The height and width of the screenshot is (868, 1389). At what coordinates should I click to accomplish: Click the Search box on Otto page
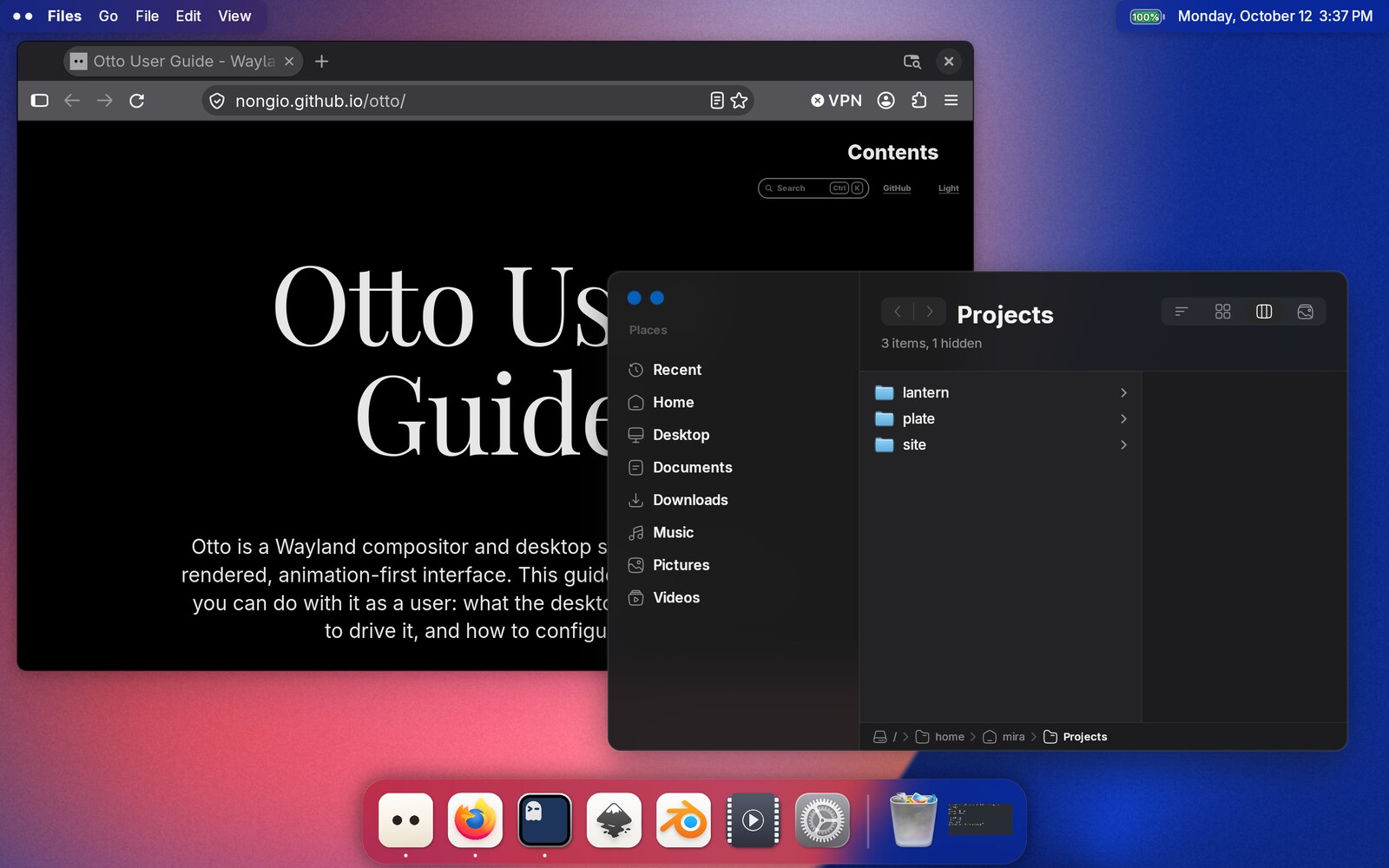pyautogui.click(x=813, y=188)
